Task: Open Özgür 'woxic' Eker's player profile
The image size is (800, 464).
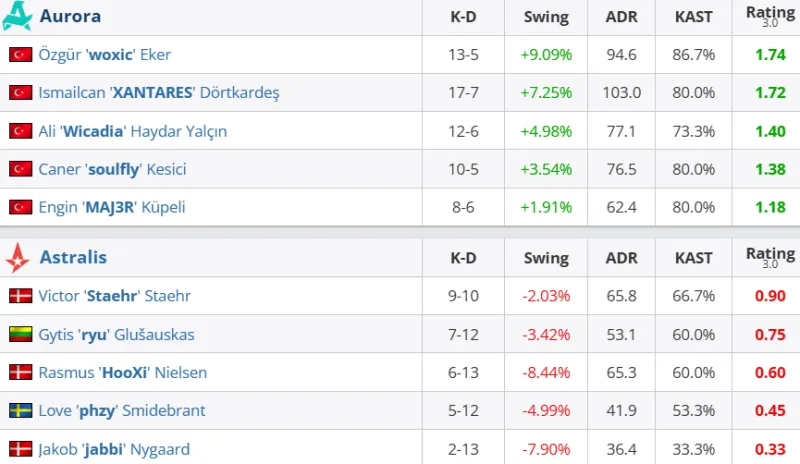Action: coord(105,55)
